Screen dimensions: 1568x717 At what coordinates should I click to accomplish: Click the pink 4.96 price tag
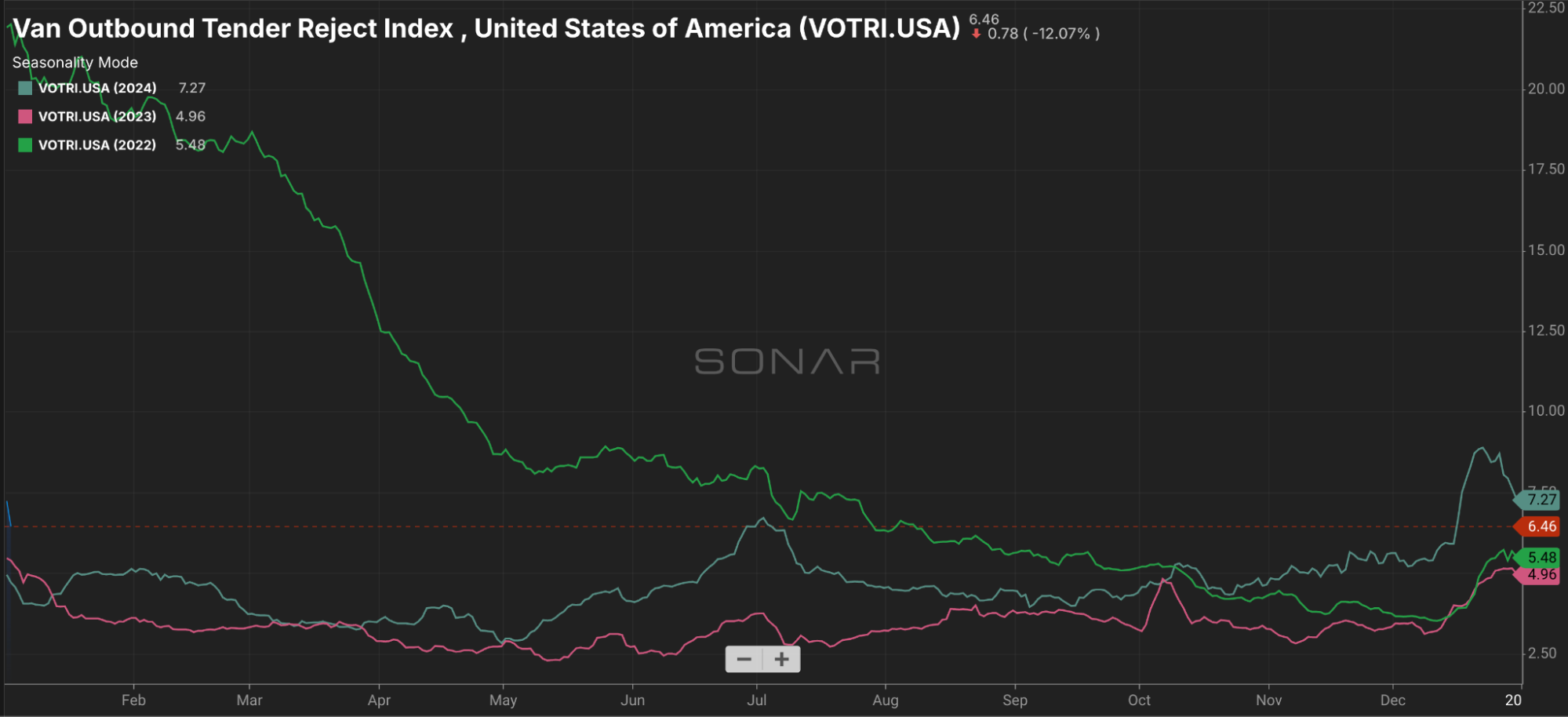click(1541, 575)
